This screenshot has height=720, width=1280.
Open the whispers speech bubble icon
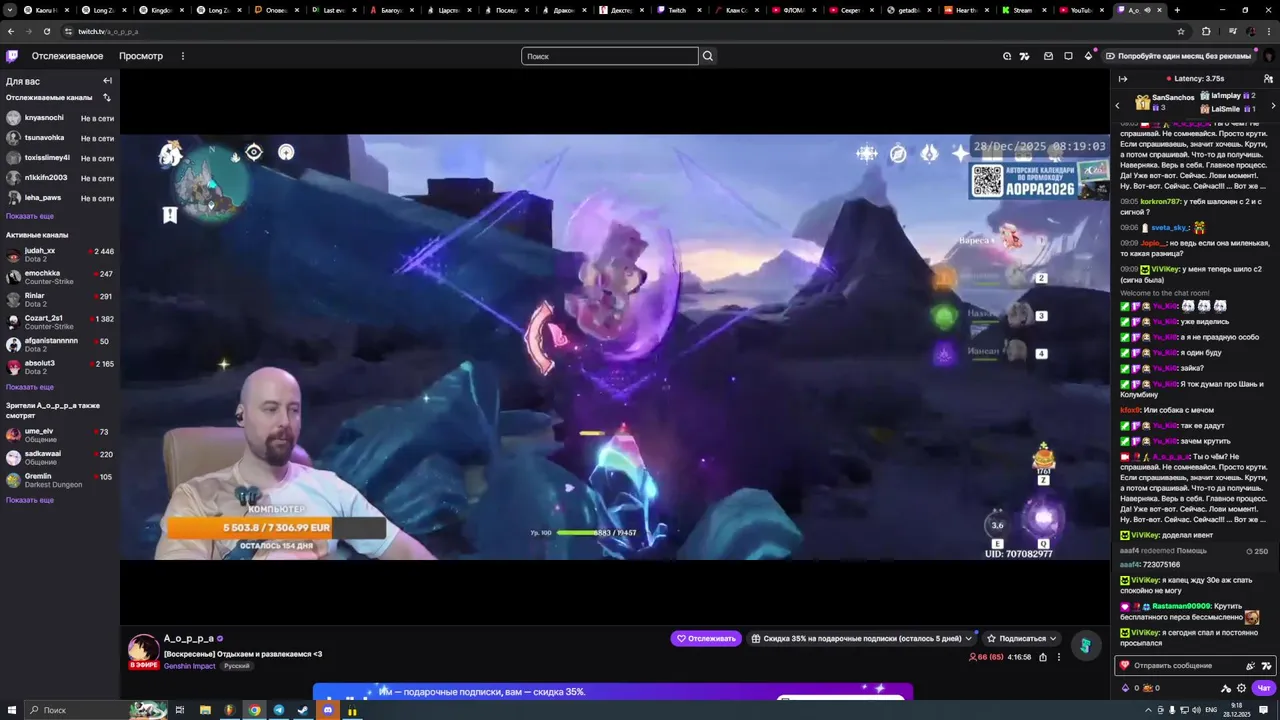pos(1068,56)
